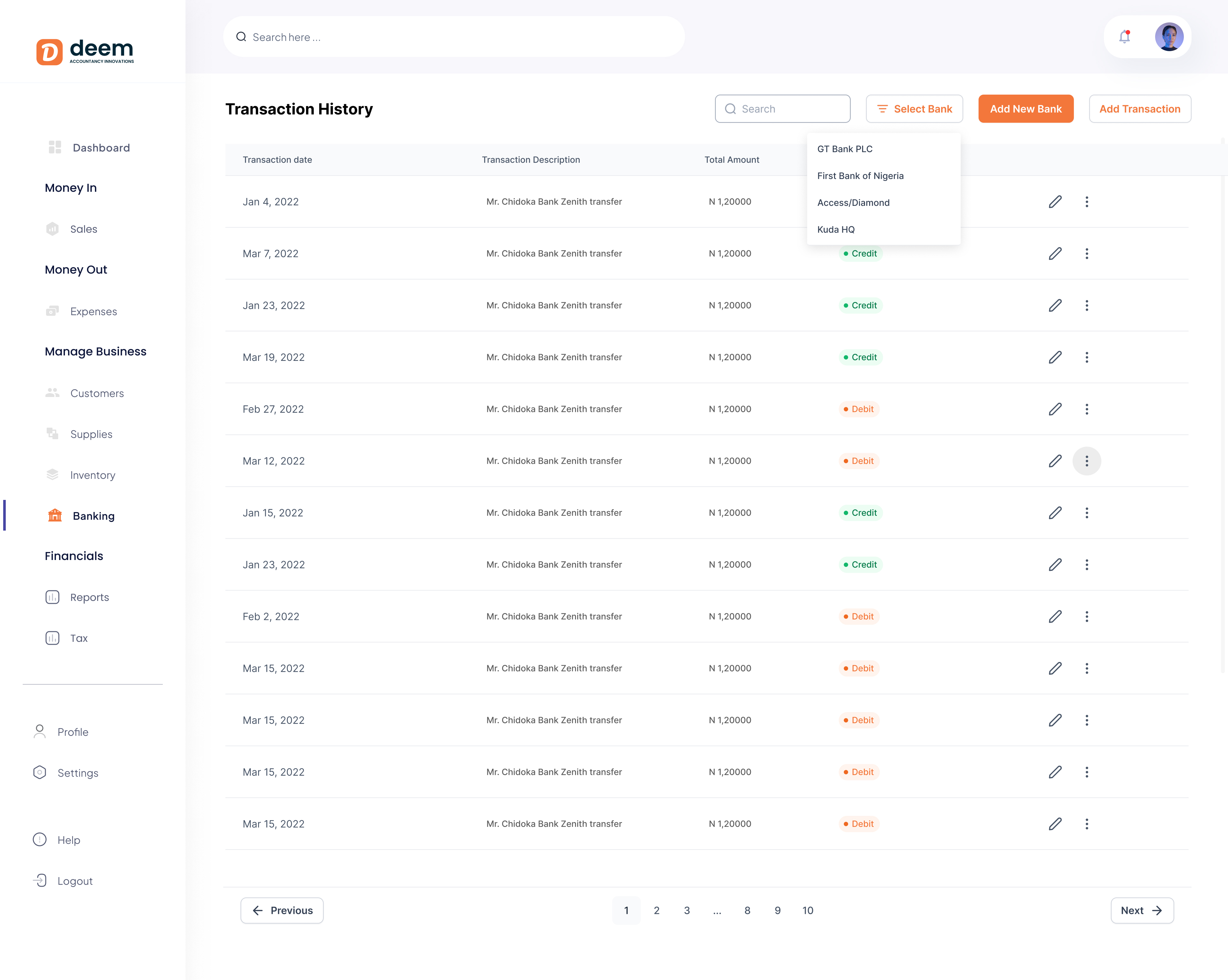Select Kuda HQ from bank list

[x=836, y=229]
